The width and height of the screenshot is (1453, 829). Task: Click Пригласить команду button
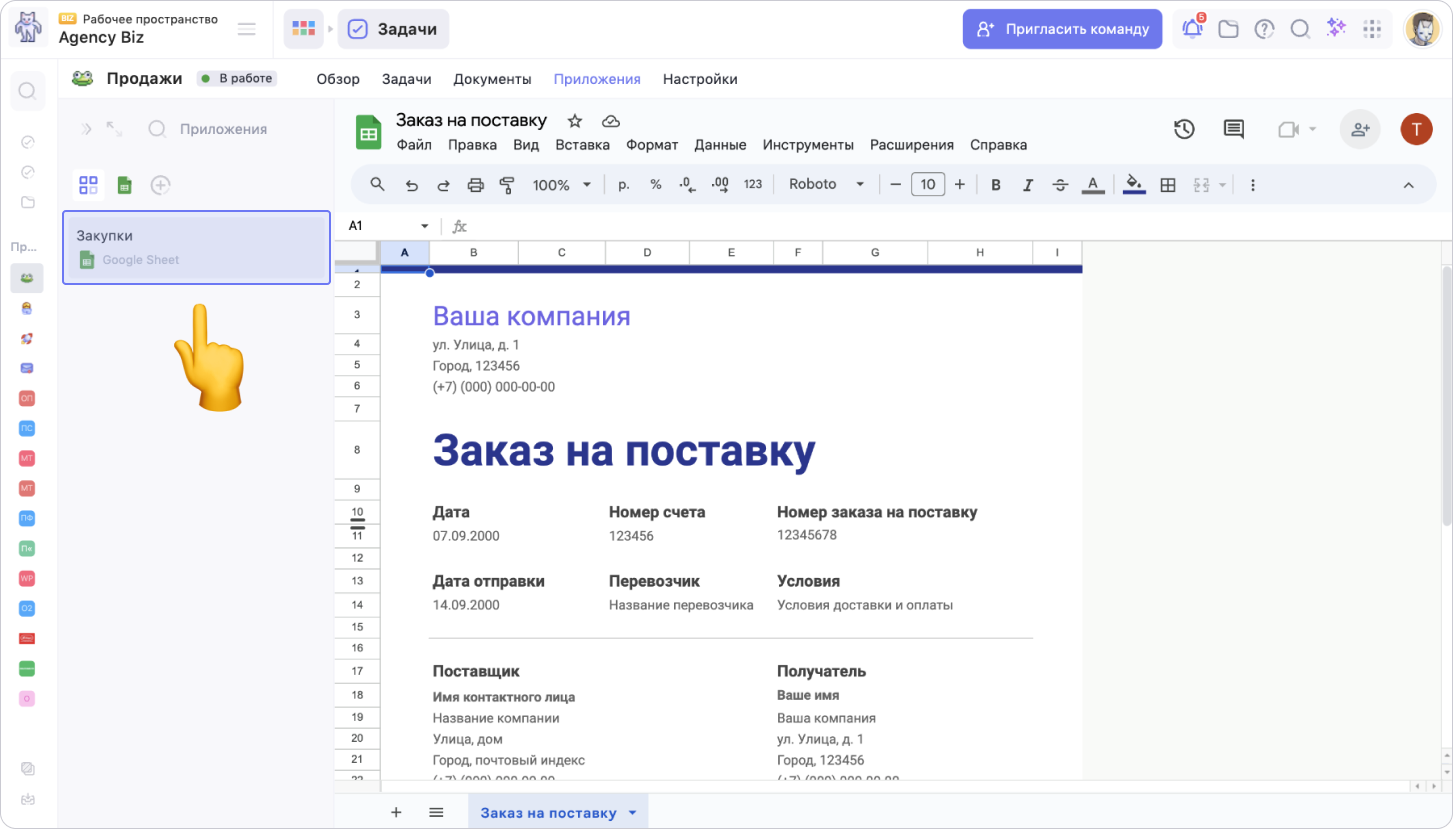(1062, 29)
